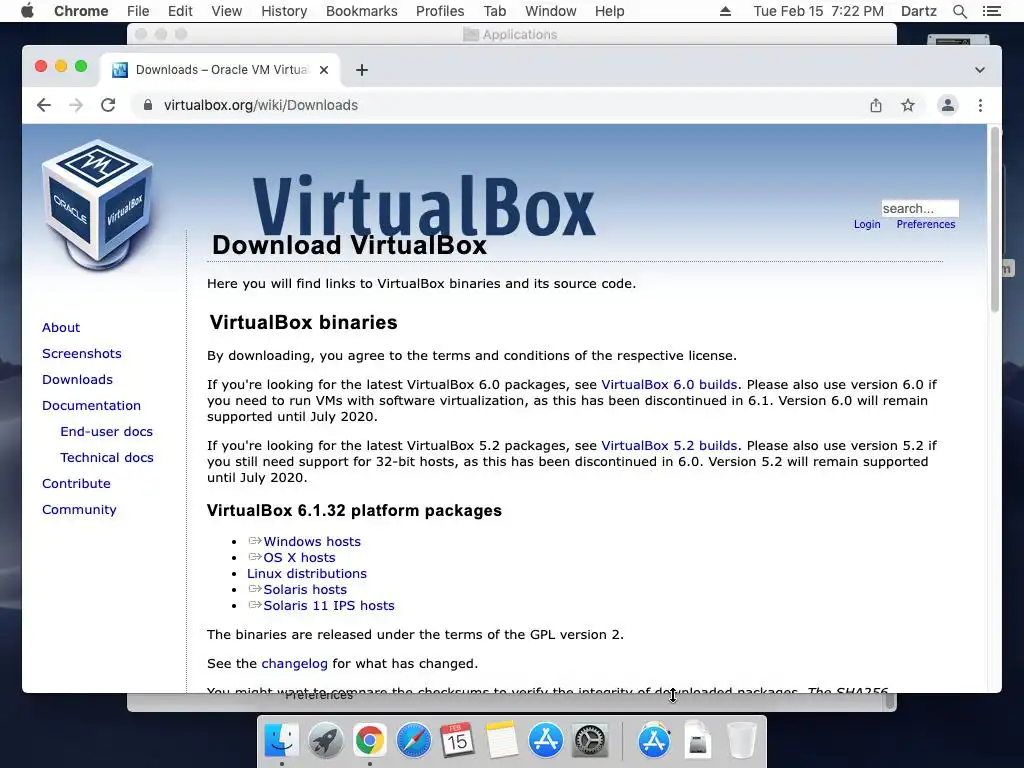The image size is (1024, 768).
Task: Click the padlock site info icon
Action: point(148,105)
